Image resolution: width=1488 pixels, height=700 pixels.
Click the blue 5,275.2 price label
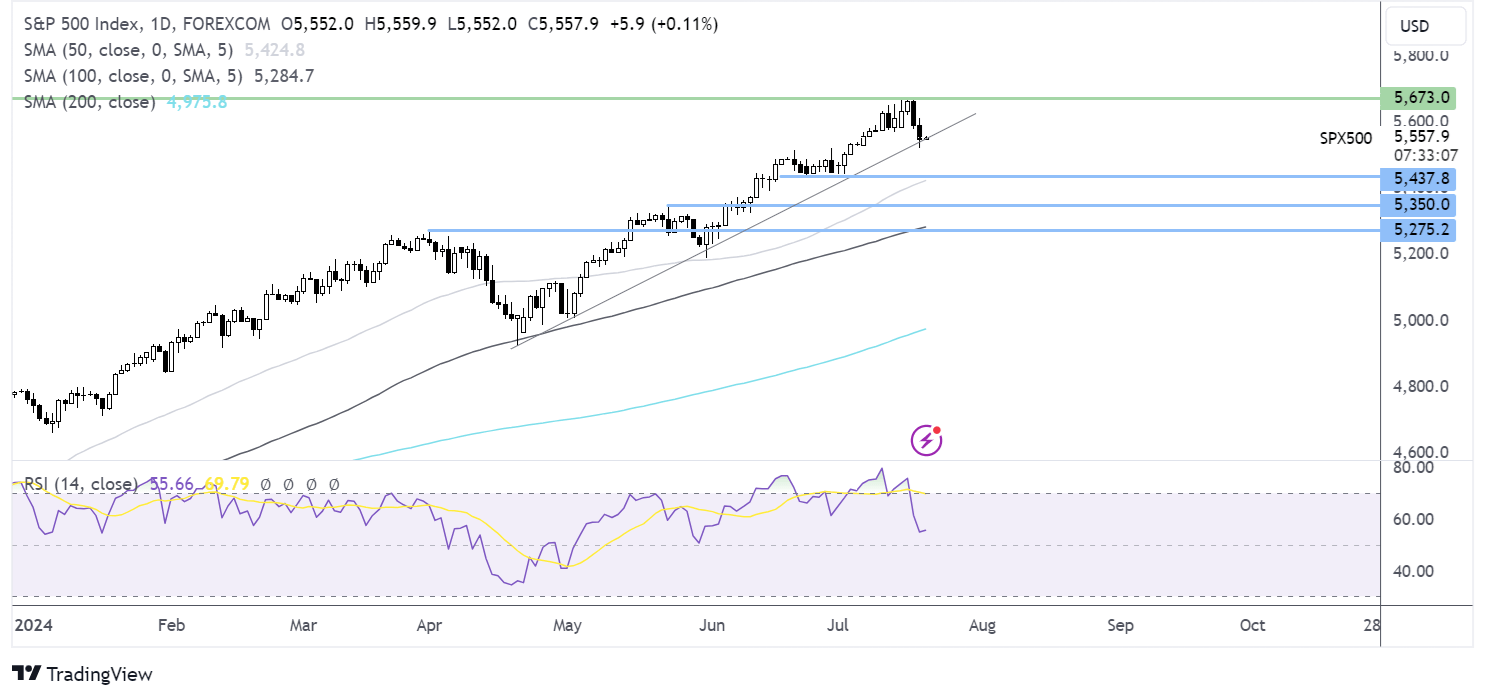[x=1417, y=230]
